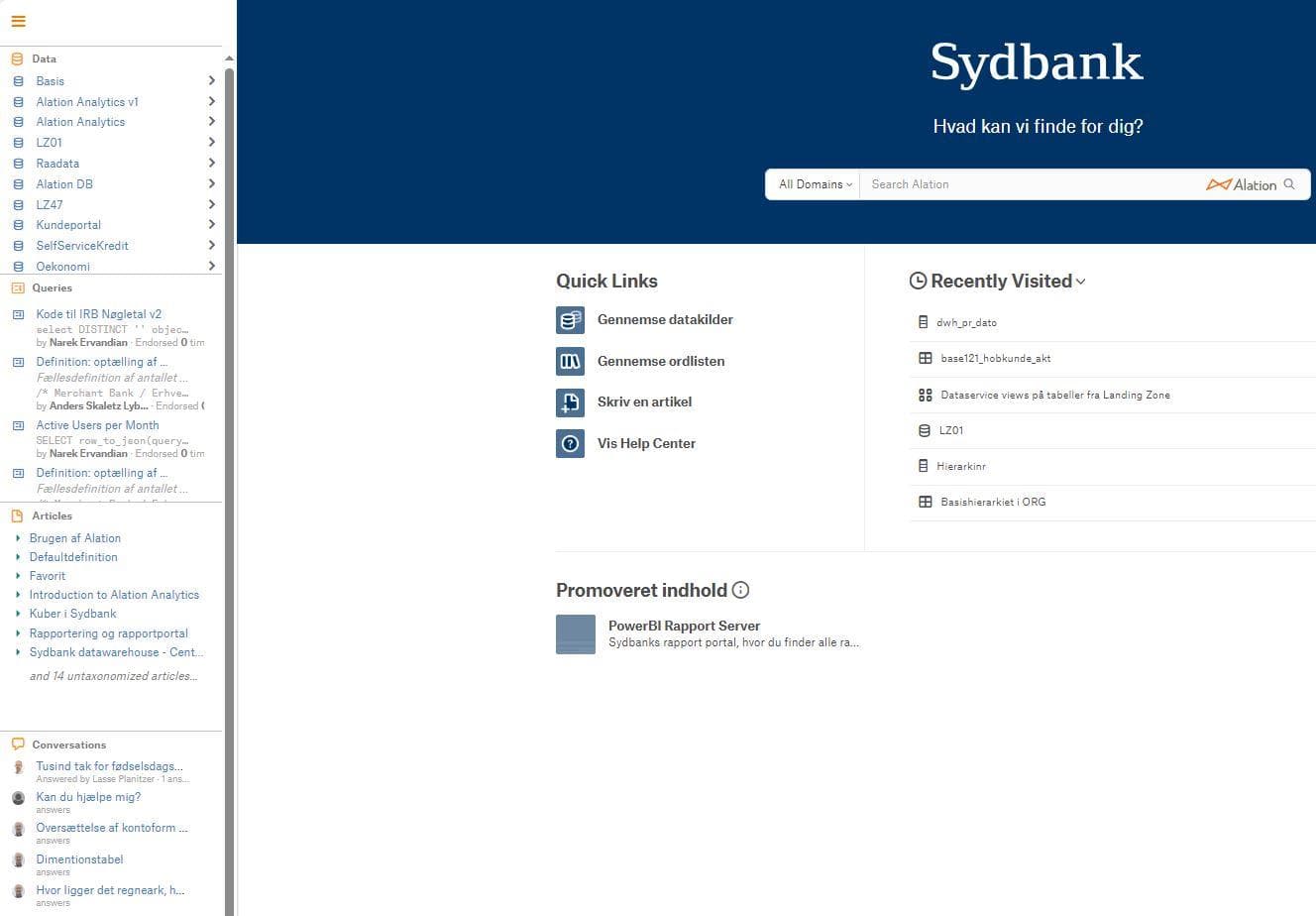Open the Data section heading
This screenshot has height=916, width=1316.
tap(45, 59)
